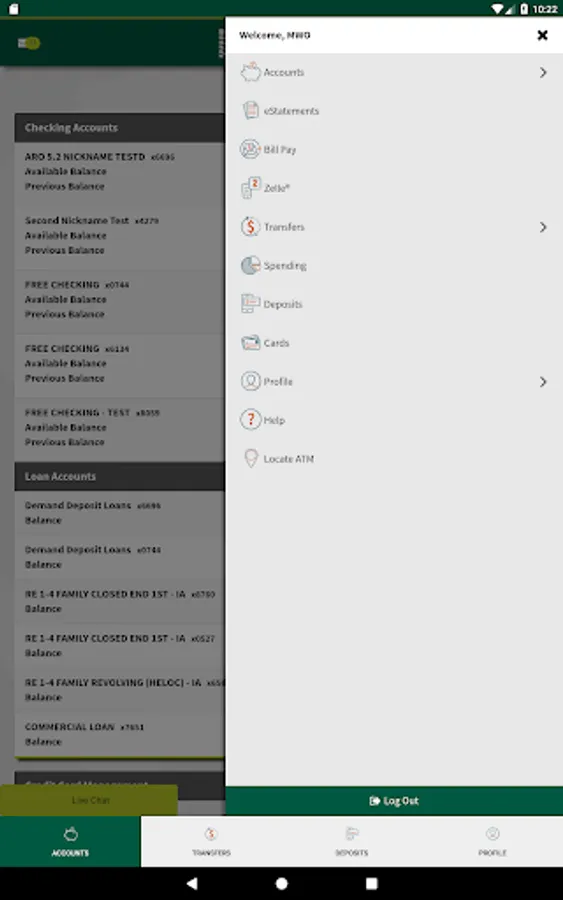Viewport: 563px width, 900px height.
Task: Tap the Locate ATM pin icon
Action: pyautogui.click(x=251, y=459)
